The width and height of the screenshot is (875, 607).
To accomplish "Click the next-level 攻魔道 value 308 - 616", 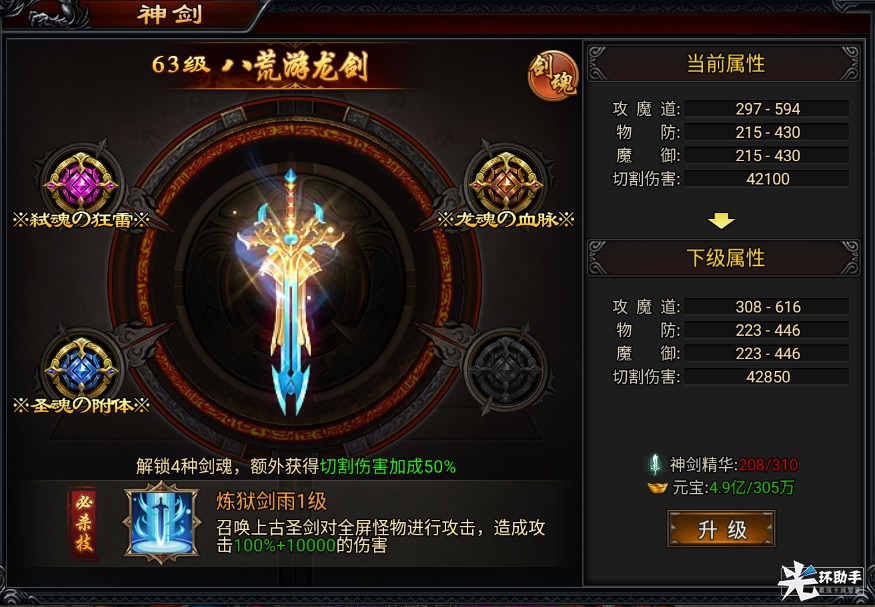I will [x=767, y=306].
